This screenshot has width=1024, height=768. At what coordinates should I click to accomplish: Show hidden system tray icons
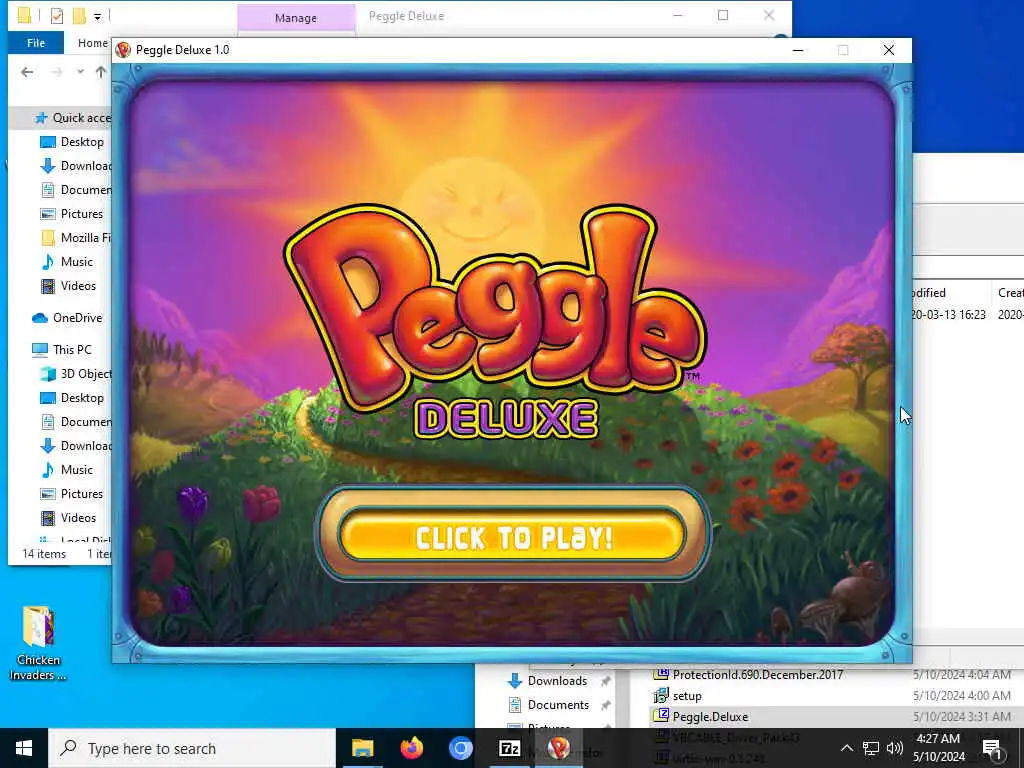pyautogui.click(x=846, y=748)
